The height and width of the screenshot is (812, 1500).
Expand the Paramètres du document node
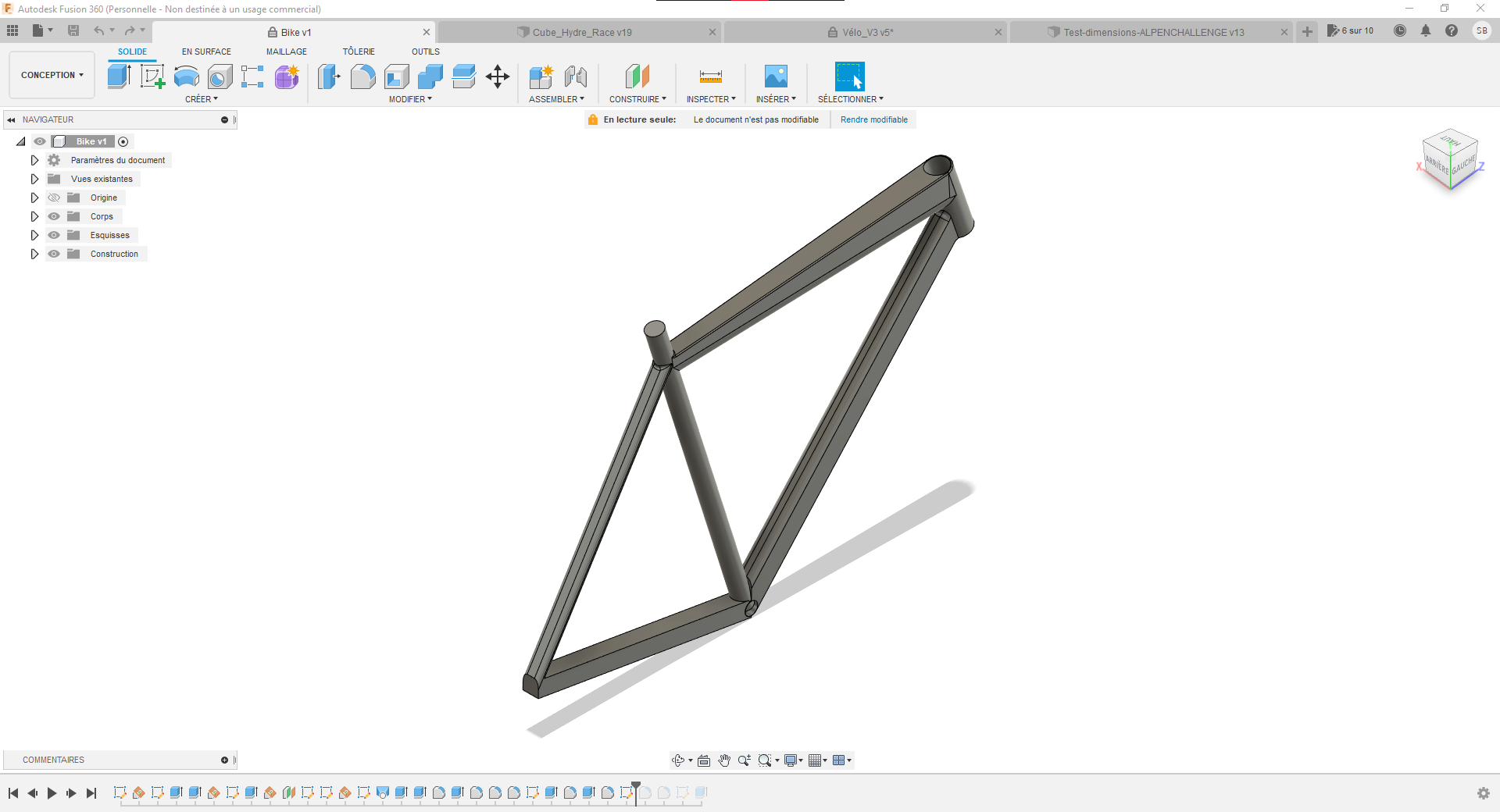(x=34, y=160)
